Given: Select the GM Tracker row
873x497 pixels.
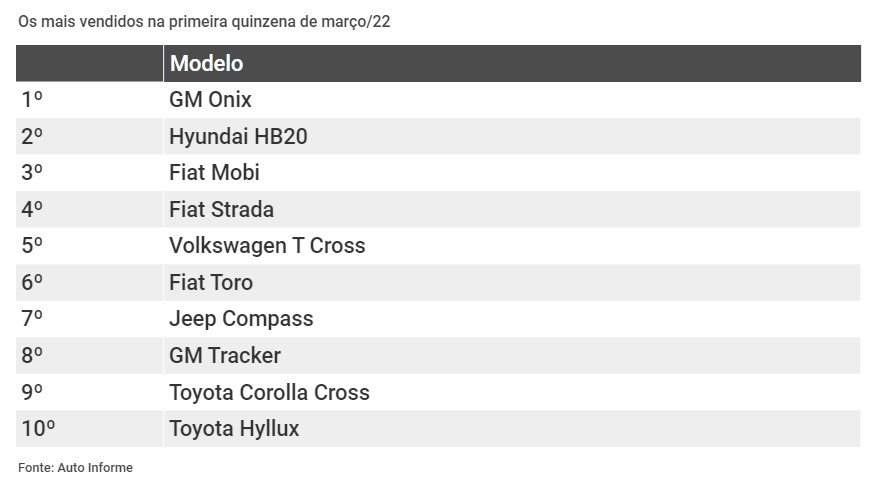Looking at the screenshot, I should 438,356.
